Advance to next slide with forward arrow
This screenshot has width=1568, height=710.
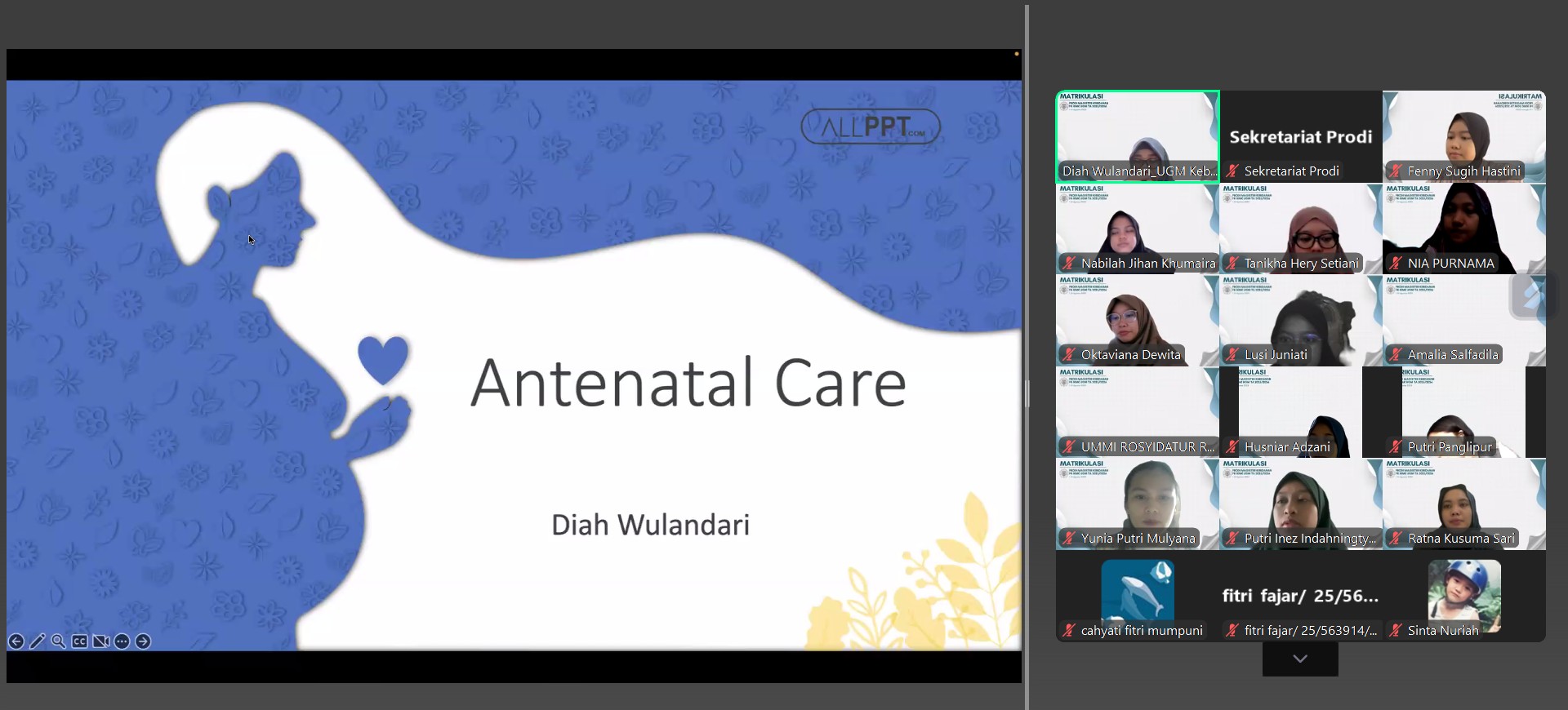pos(143,641)
